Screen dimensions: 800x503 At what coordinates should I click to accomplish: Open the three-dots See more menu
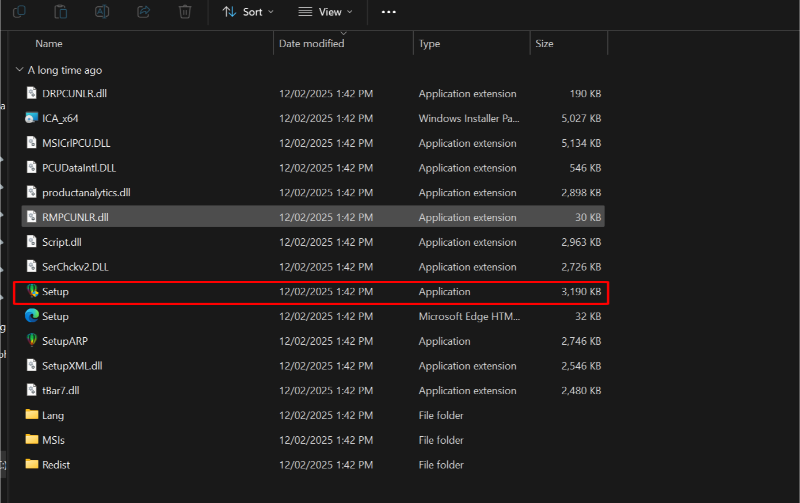389,12
